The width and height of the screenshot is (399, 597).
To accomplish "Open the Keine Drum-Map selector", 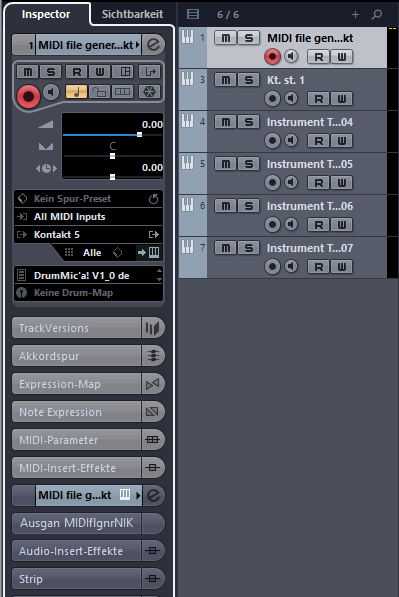I will click(x=88, y=293).
